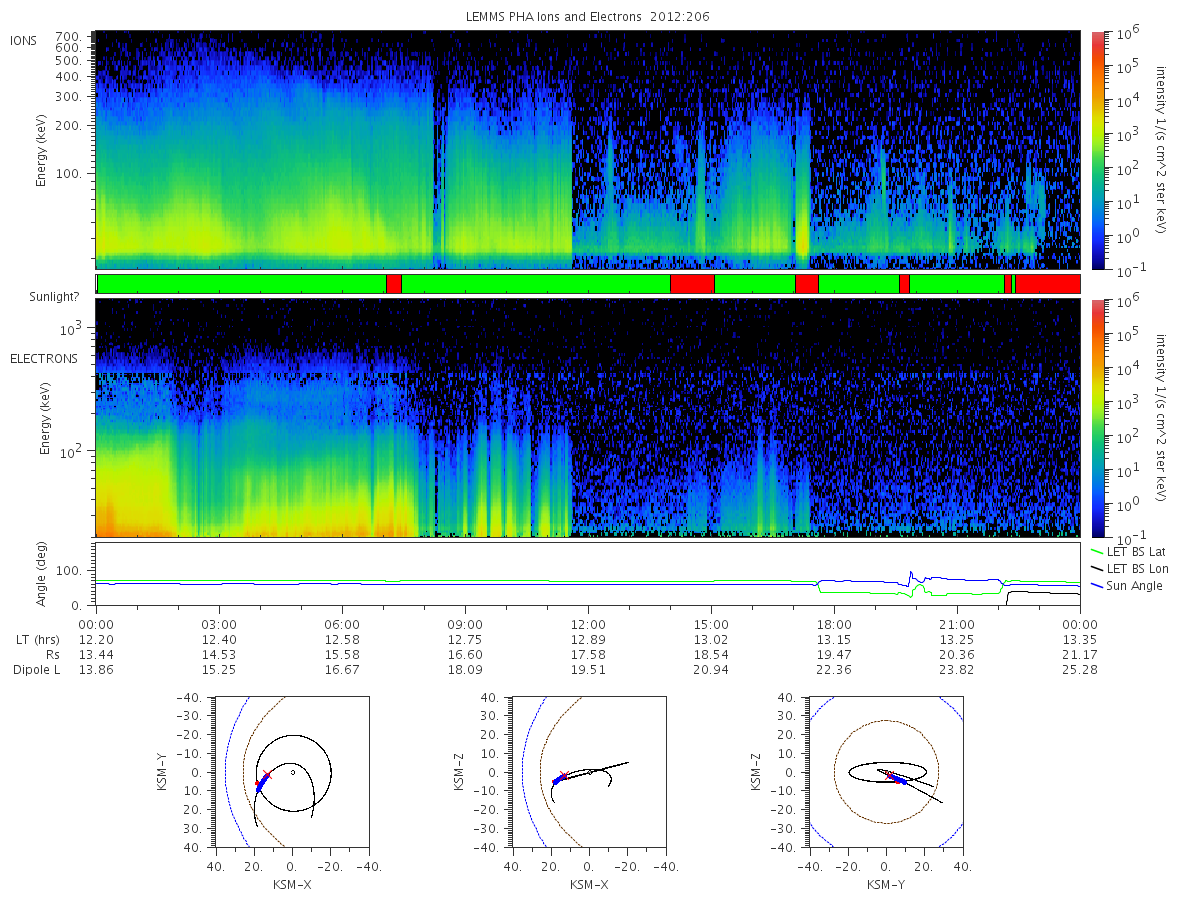Image resolution: width=1200 pixels, height=900 pixels.
Task: Select the "Dipole L" row label
Action: pos(36,670)
